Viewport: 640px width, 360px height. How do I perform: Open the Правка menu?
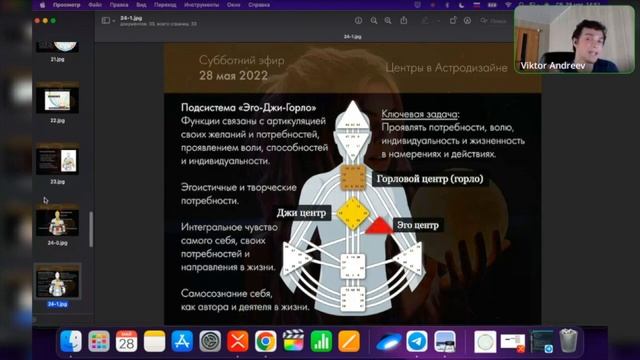119,5
